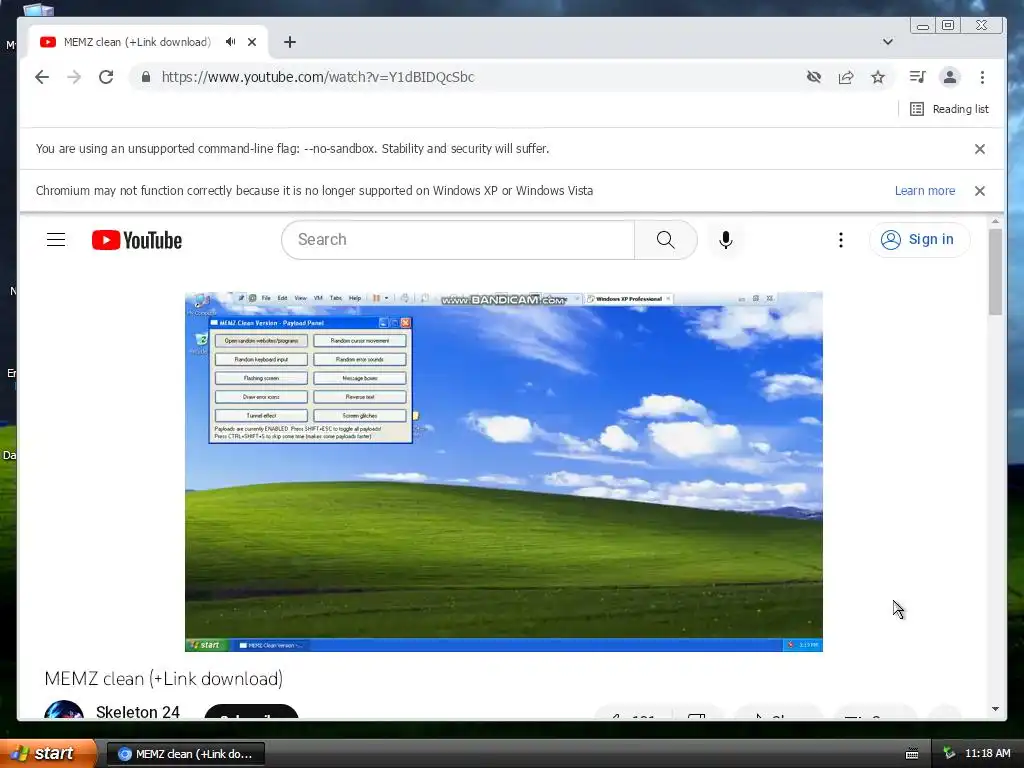The image size is (1024, 768).
Task: Click the keyboard icon in the taskbar
Action: point(912,754)
